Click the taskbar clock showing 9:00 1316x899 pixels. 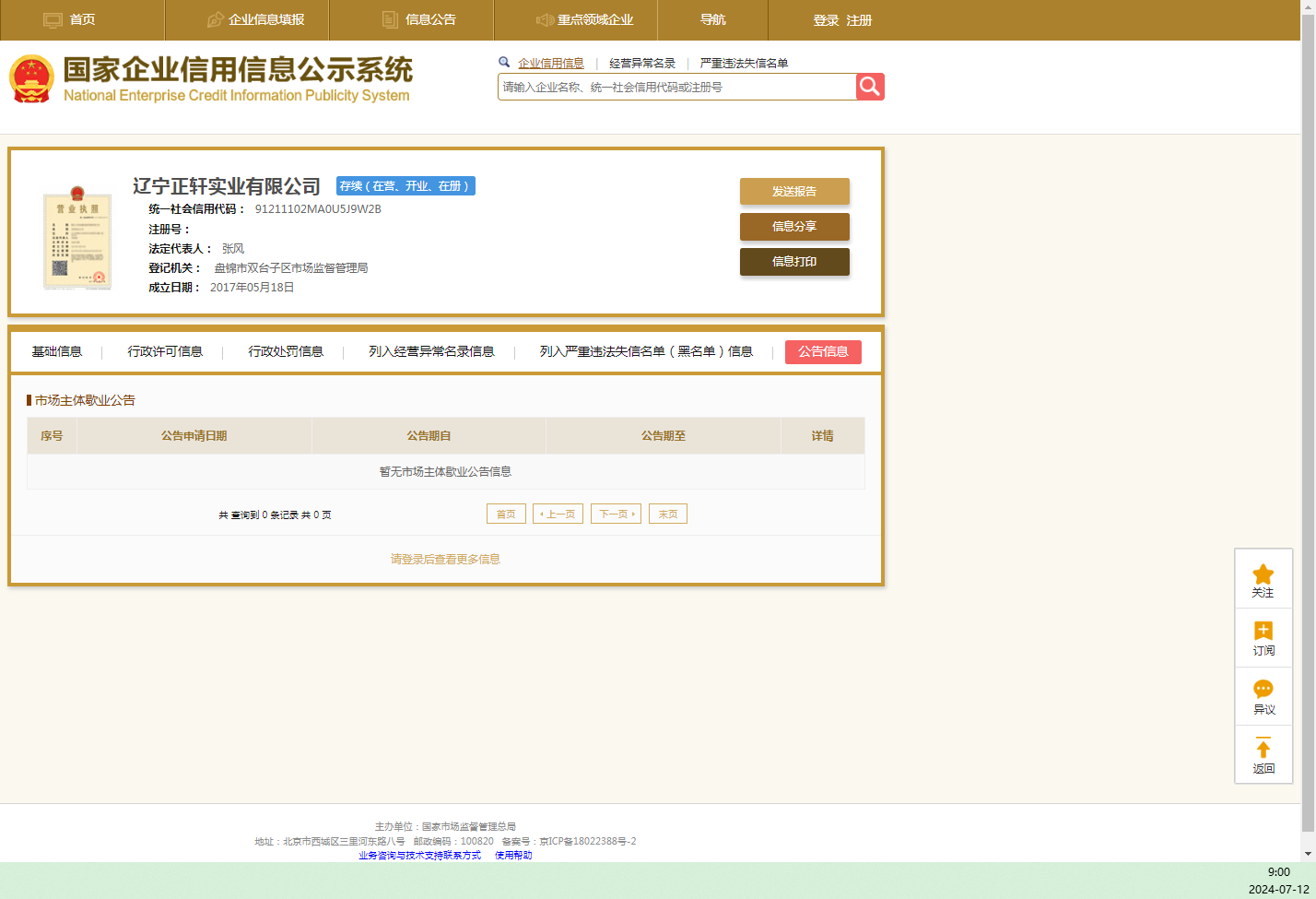click(x=1278, y=871)
